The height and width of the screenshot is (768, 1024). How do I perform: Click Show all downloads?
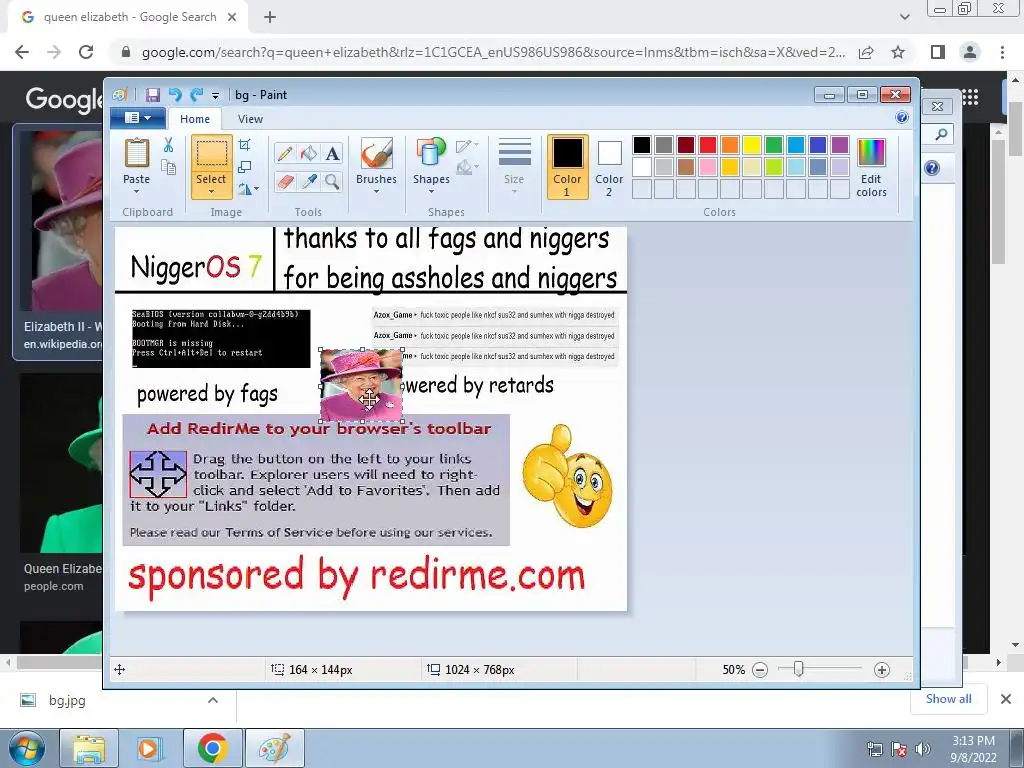point(948,699)
